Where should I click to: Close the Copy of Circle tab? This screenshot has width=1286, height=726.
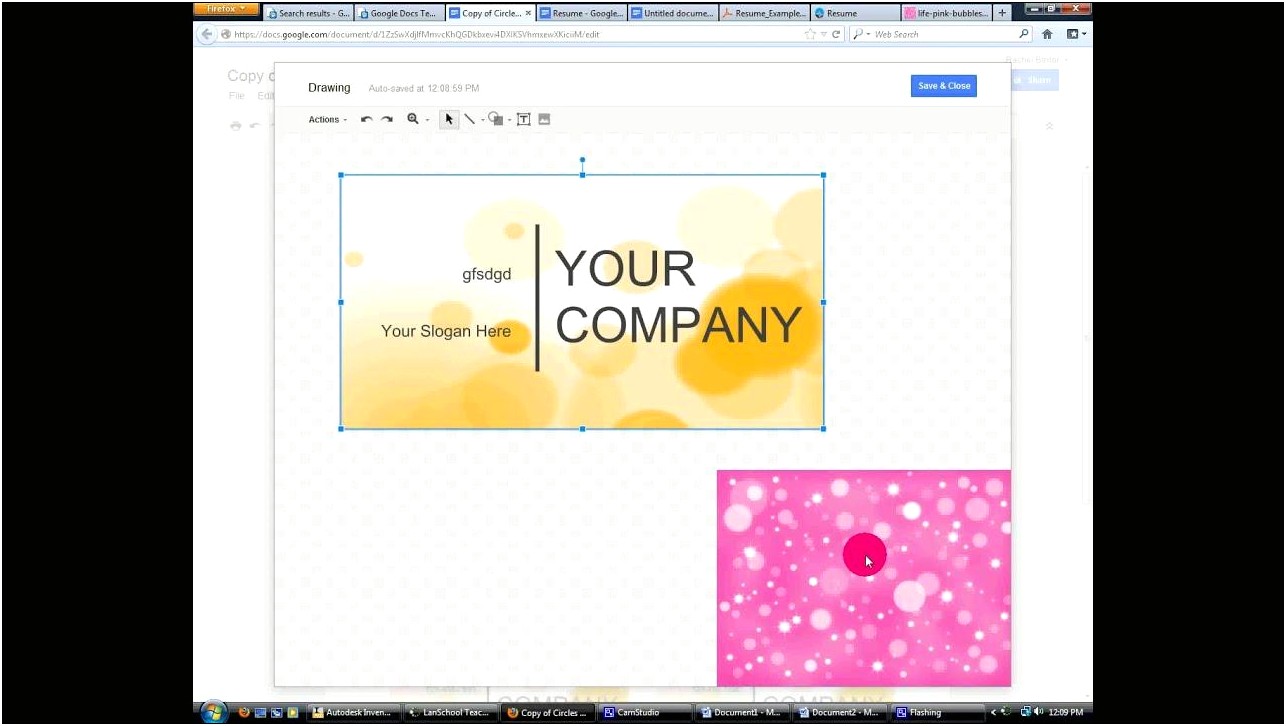[x=528, y=13]
